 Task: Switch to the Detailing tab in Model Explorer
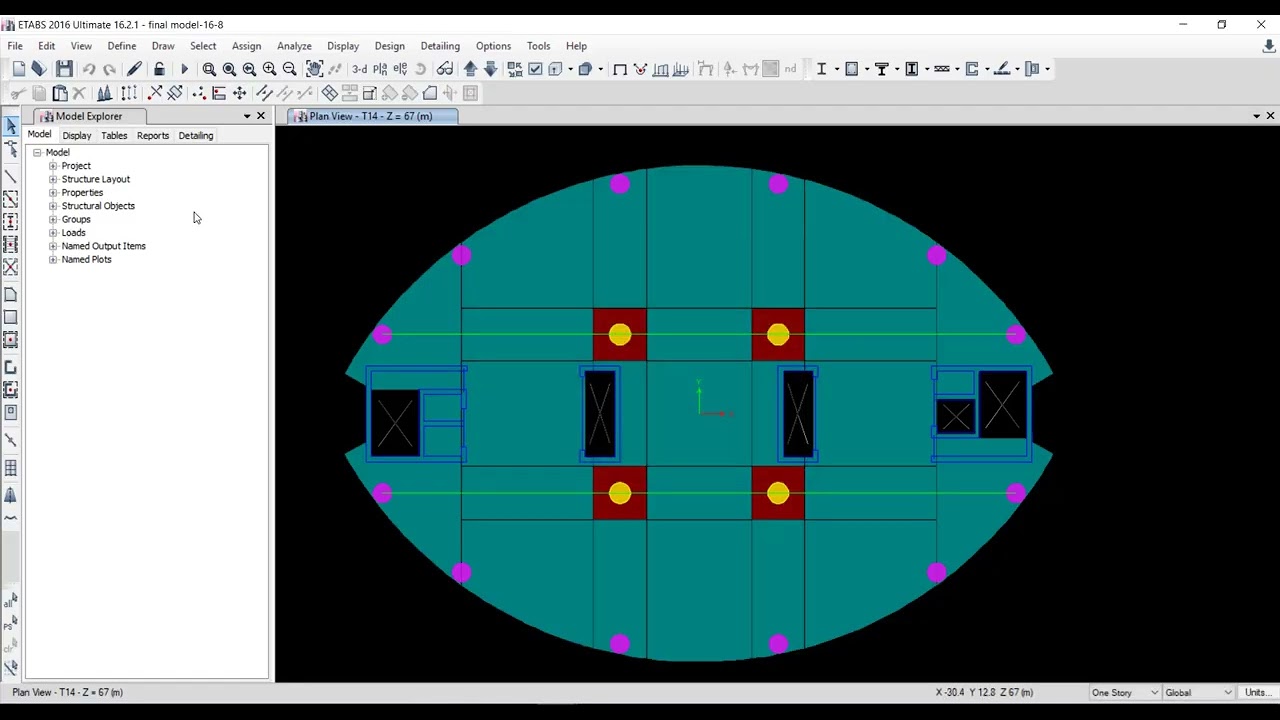coord(196,136)
